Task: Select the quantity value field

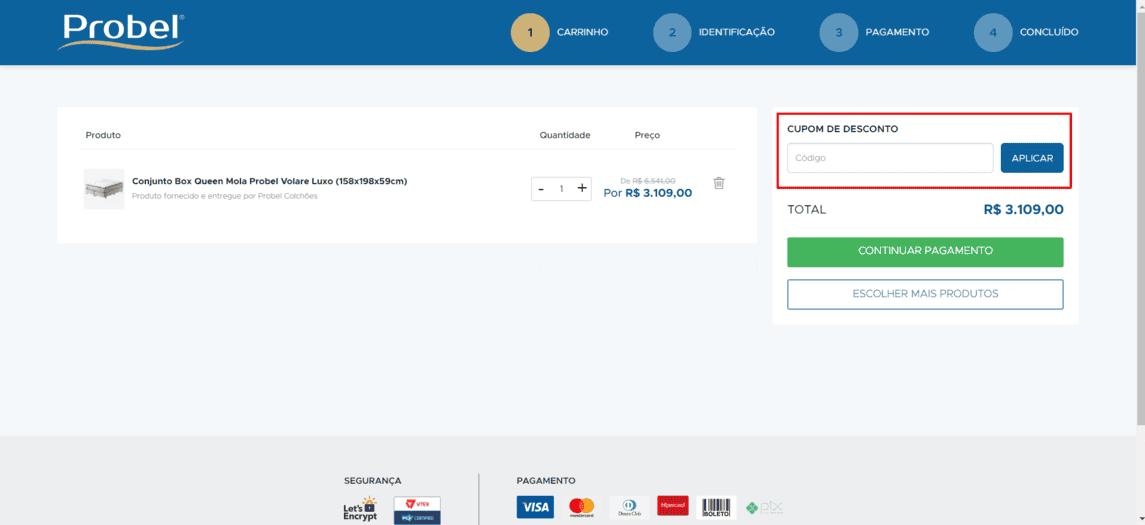Action: [562, 188]
